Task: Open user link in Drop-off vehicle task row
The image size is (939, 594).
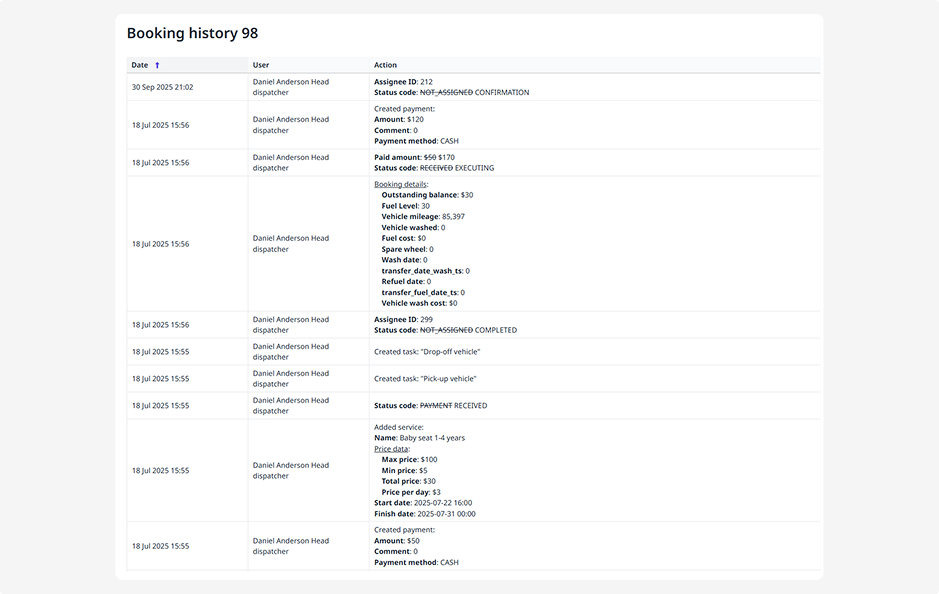Action: click(x=290, y=352)
